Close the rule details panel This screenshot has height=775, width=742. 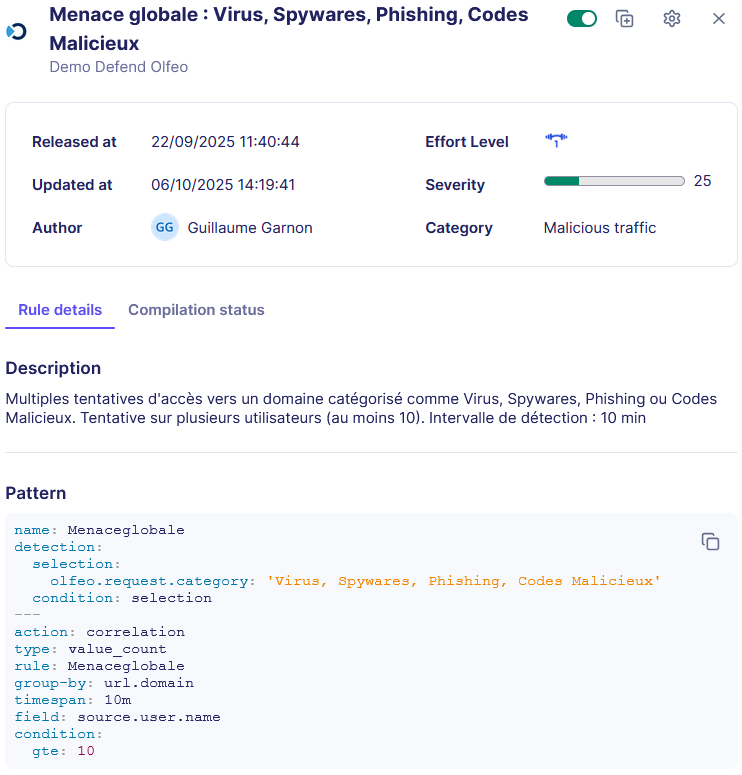(719, 19)
